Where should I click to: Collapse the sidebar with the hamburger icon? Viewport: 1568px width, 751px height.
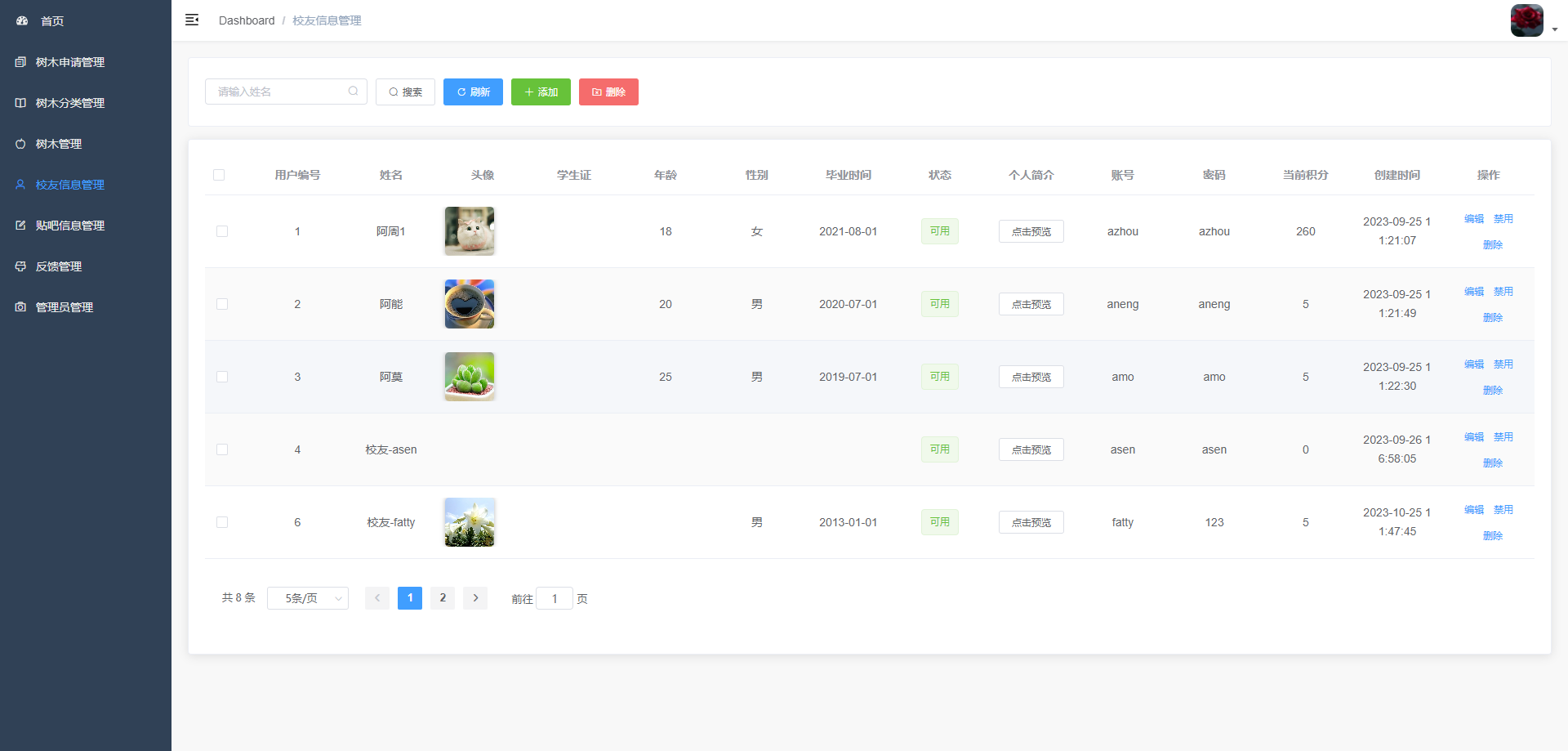tap(192, 20)
